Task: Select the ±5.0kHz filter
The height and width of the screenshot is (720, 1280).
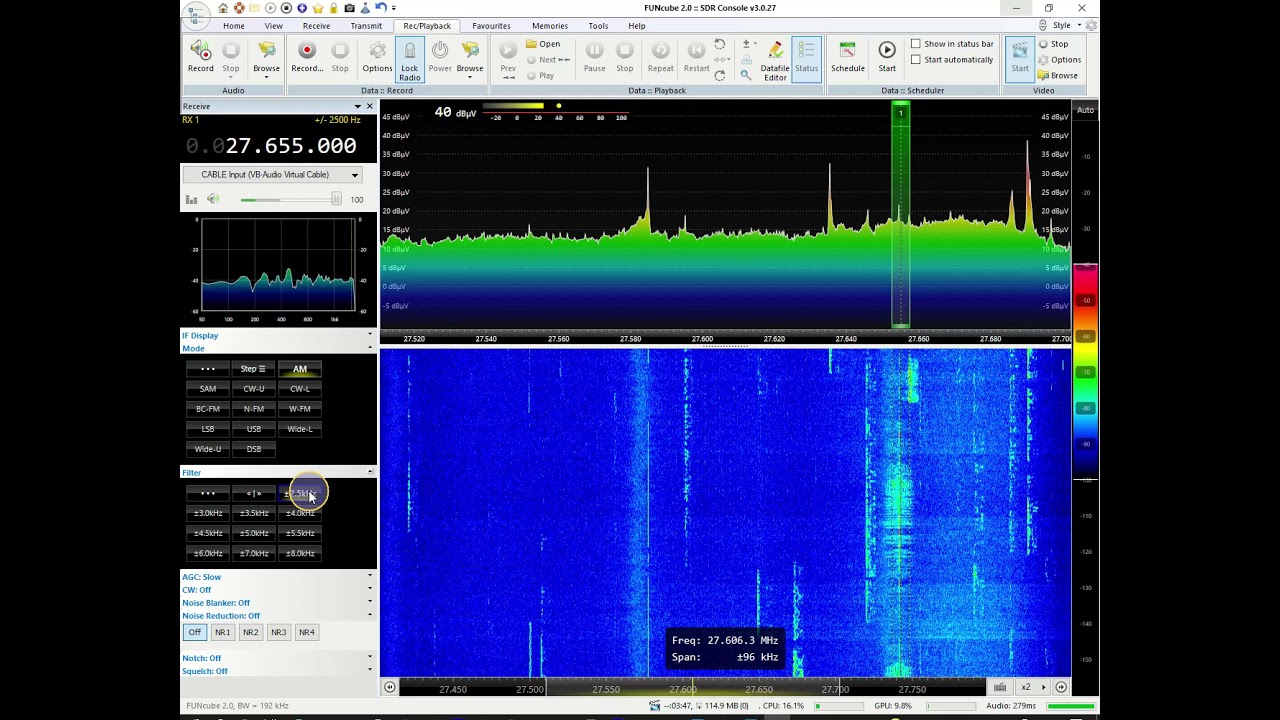Action: [254, 533]
